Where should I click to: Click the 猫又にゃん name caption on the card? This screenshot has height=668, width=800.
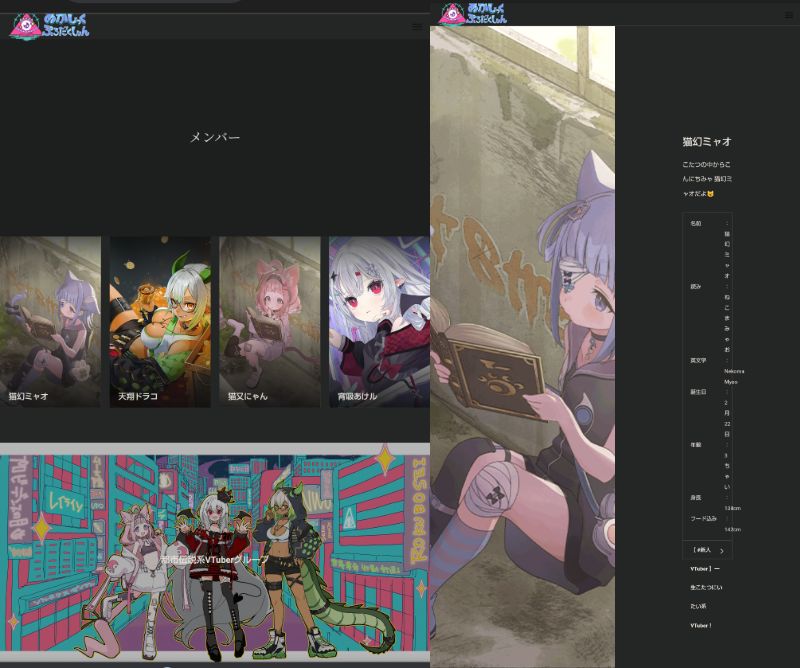pos(247,396)
